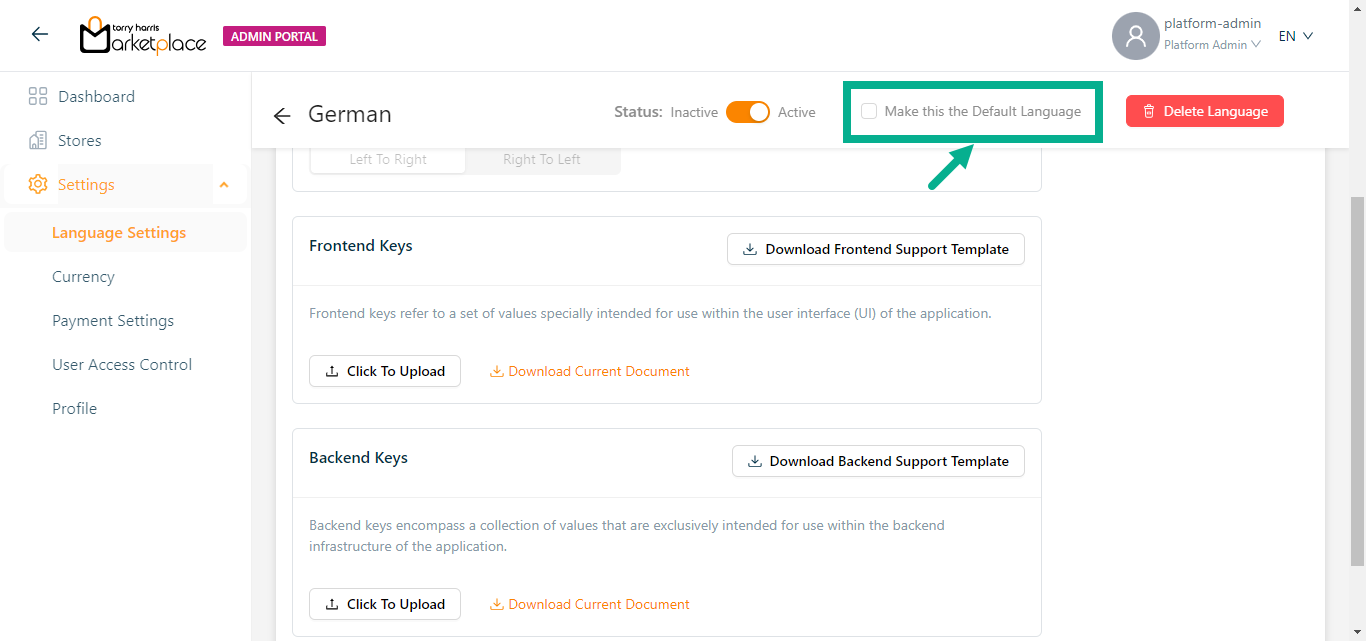The height and width of the screenshot is (641, 1366).
Task: Click the Marketplace logo
Action: click(143, 36)
